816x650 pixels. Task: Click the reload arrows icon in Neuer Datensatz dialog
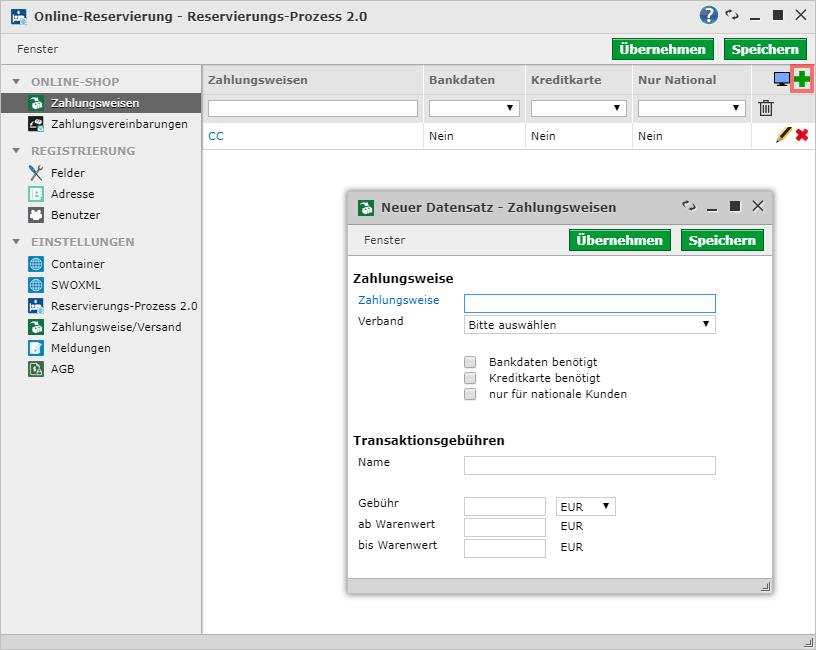[689, 206]
